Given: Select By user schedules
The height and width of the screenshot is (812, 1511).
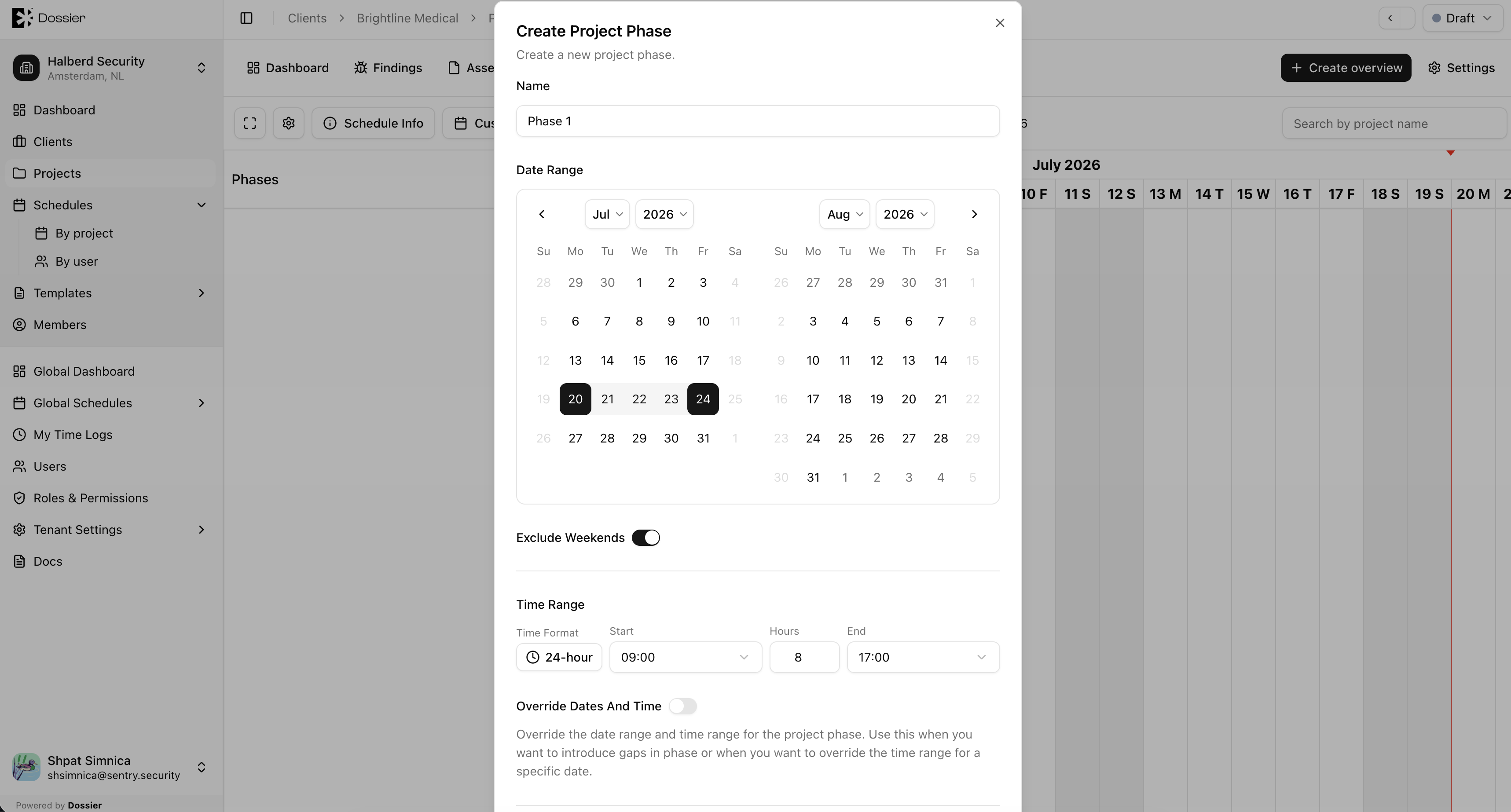Looking at the screenshot, I should 76,261.
